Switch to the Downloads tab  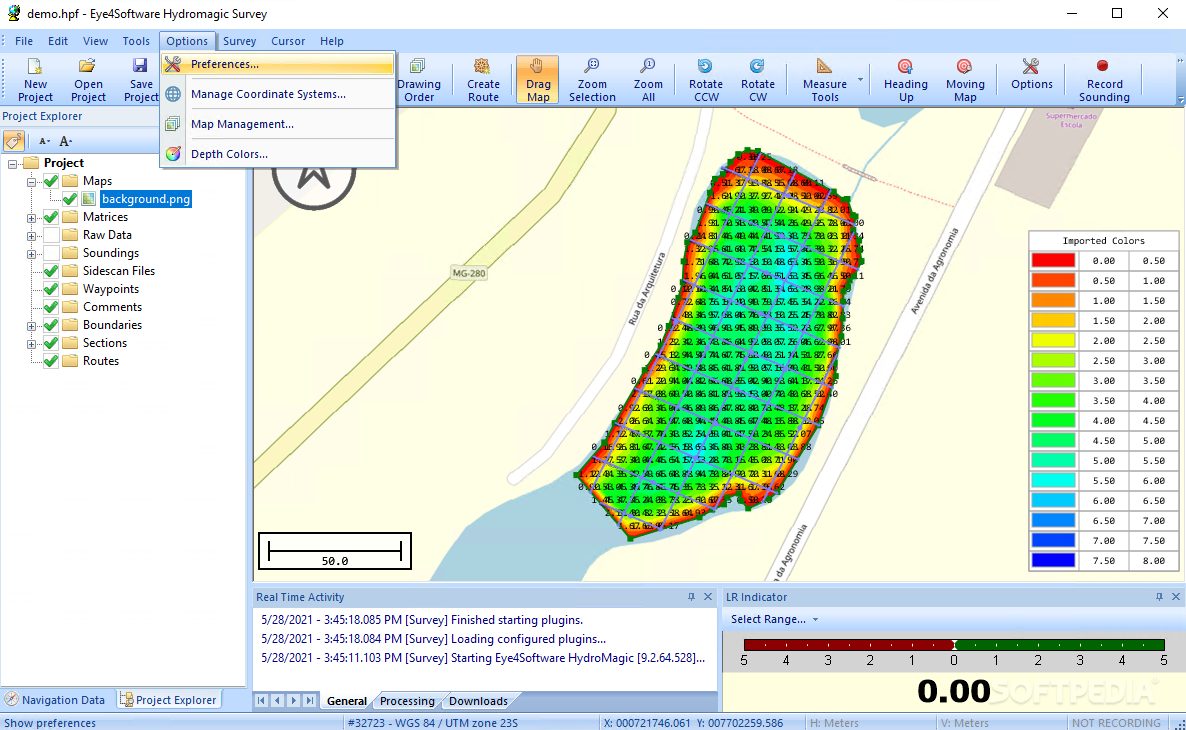tap(478, 700)
